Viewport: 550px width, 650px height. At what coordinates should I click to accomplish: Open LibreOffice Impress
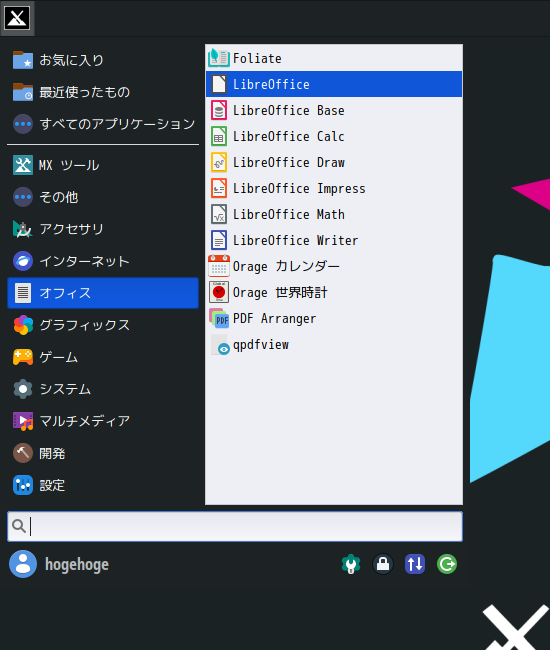click(x=334, y=188)
